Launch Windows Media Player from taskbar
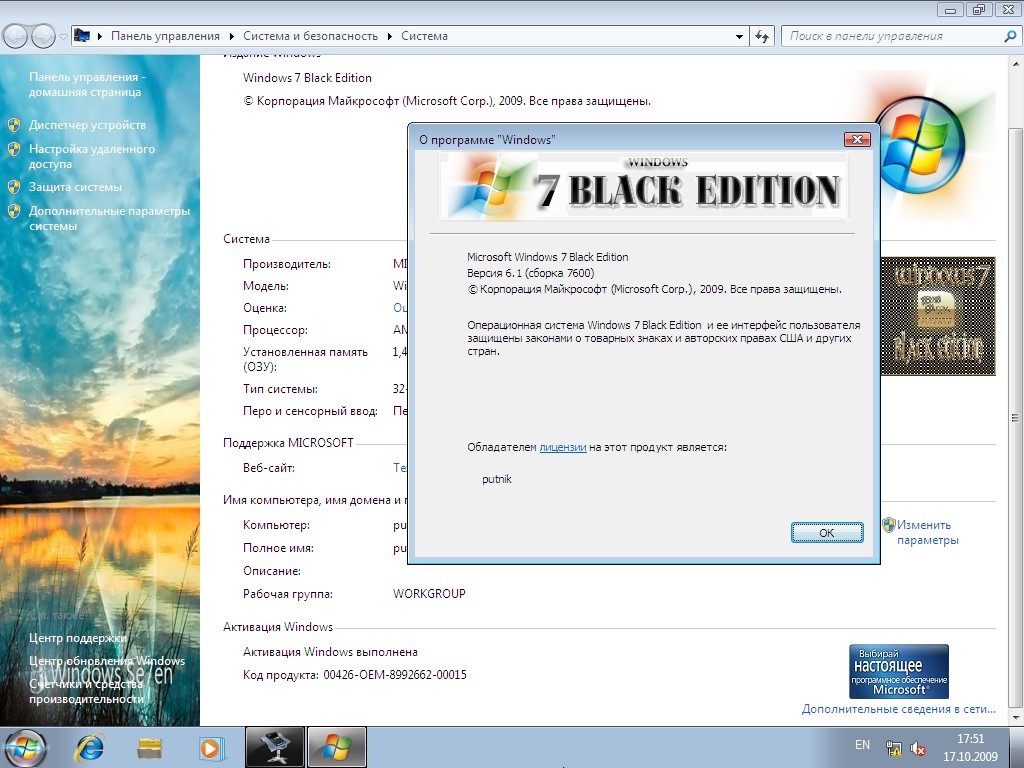The width and height of the screenshot is (1024, 768). (210, 747)
